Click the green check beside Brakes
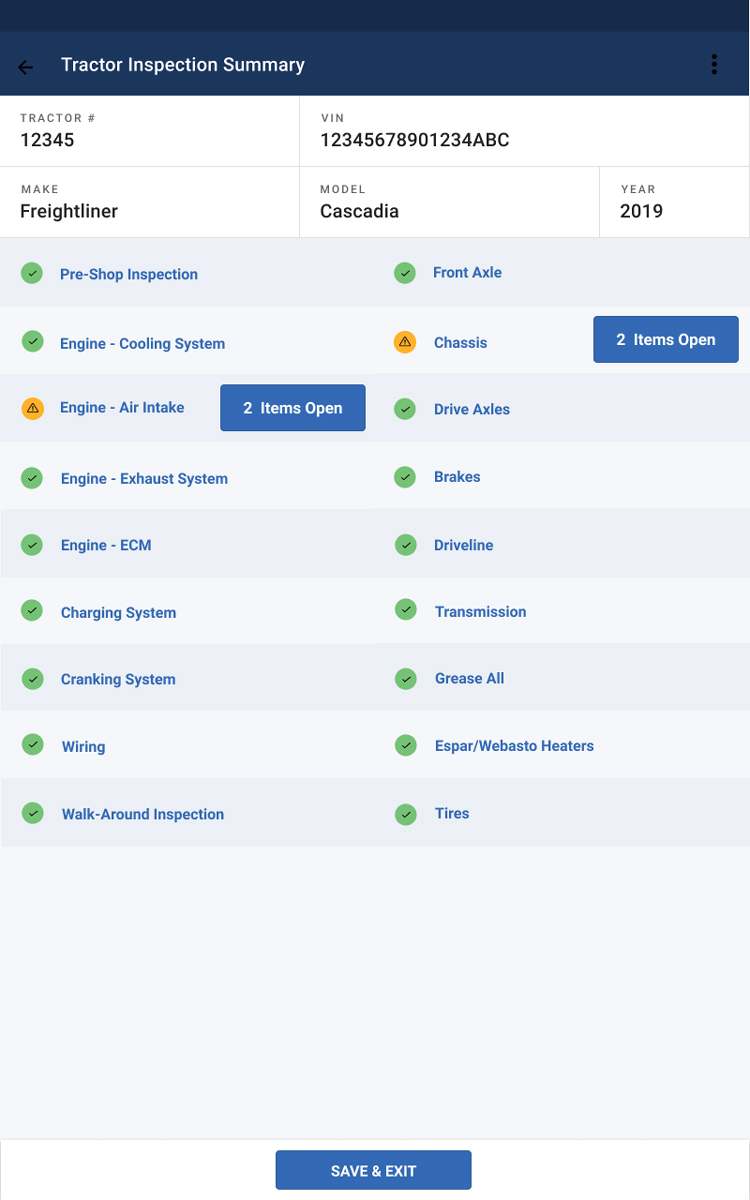Screen dimensions: 750x1200 point(404,477)
